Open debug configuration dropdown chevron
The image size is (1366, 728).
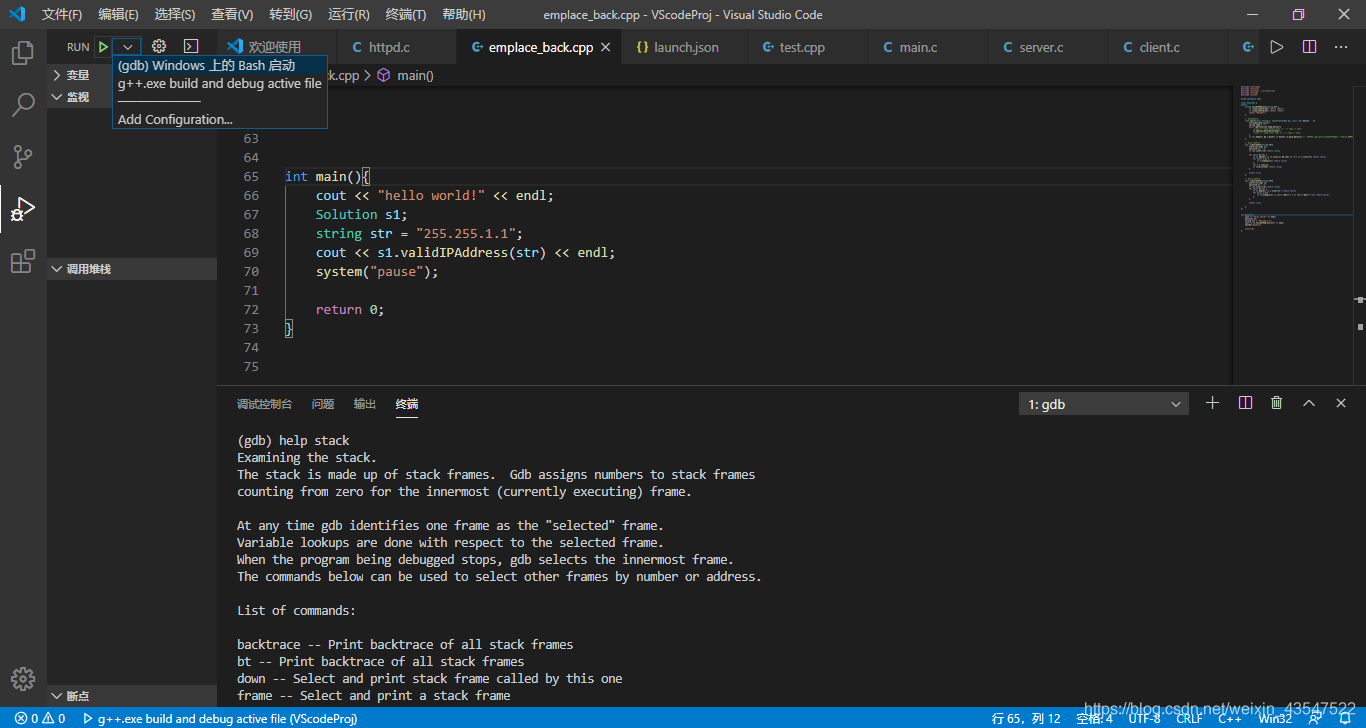tap(127, 47)
